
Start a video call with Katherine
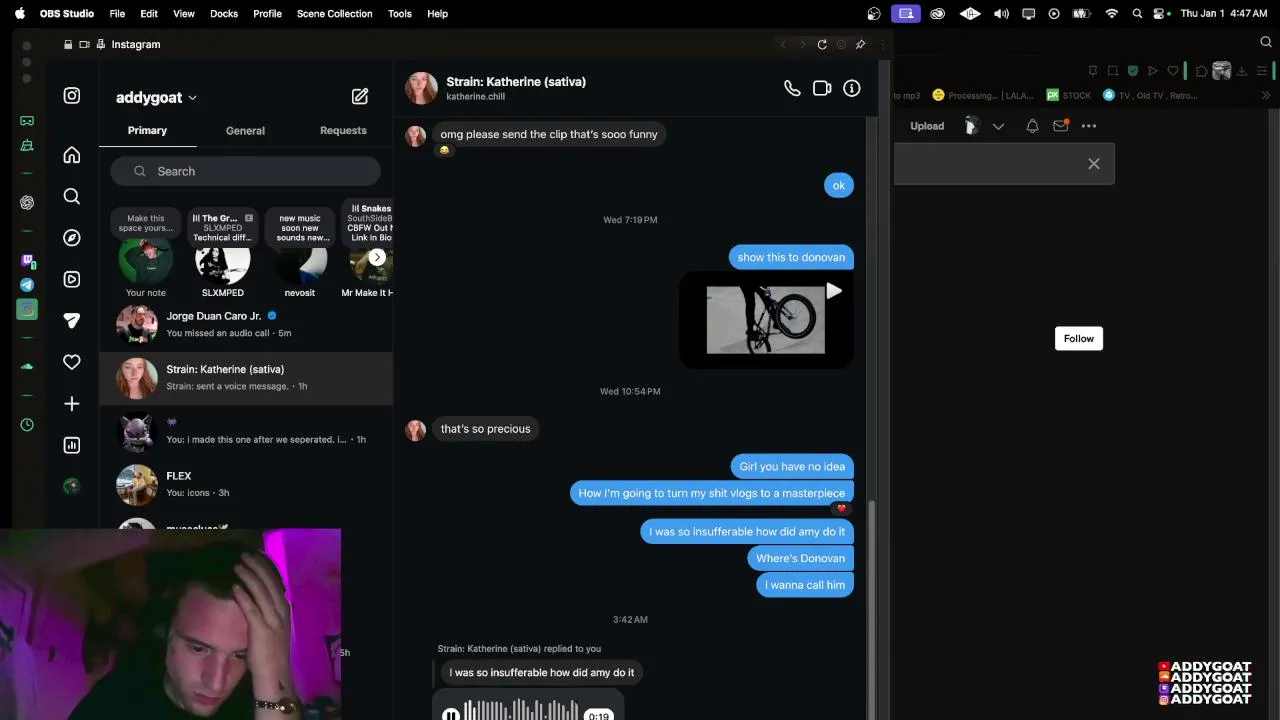coord(822,88)
